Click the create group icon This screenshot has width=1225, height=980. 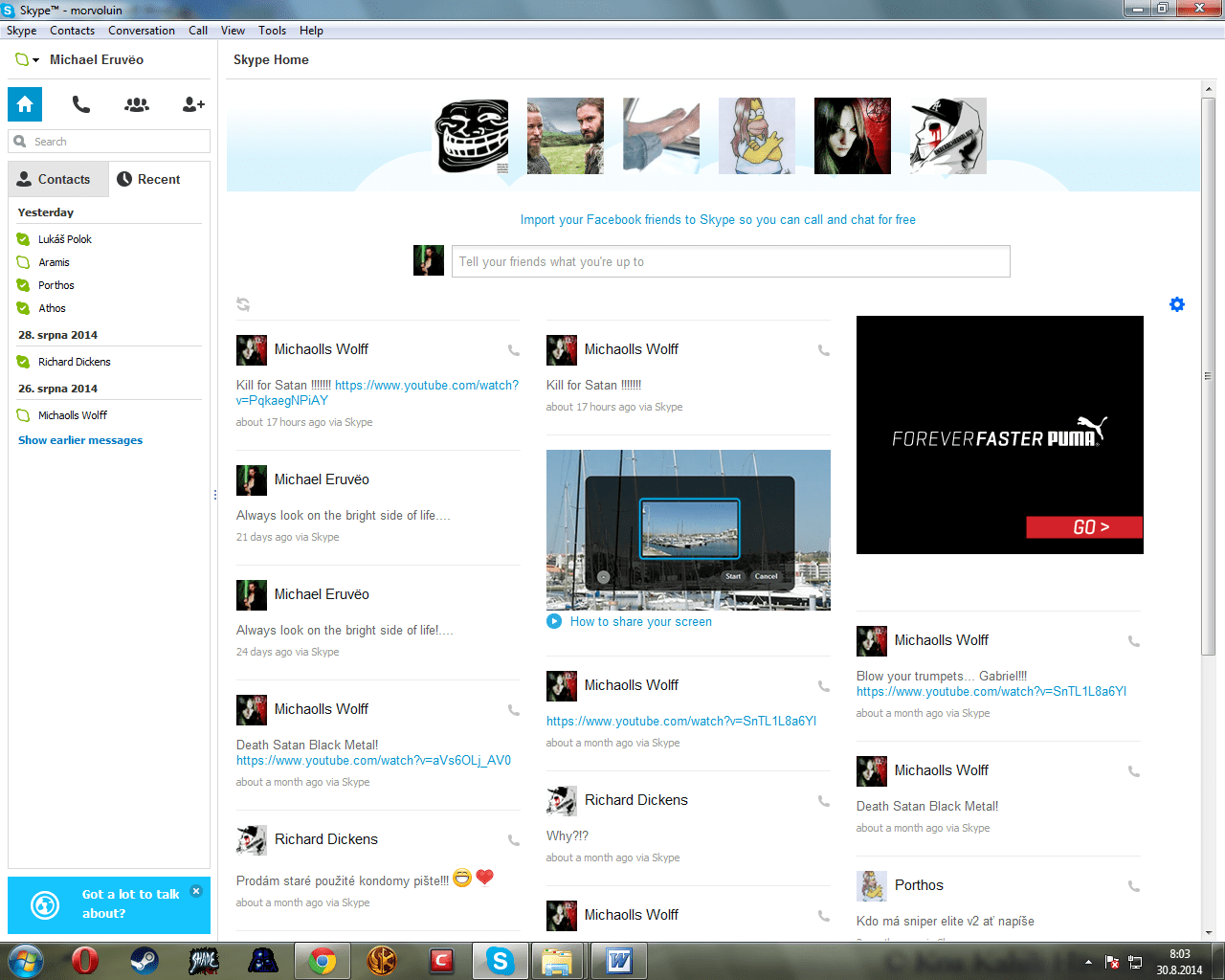(x=137, y=104)
